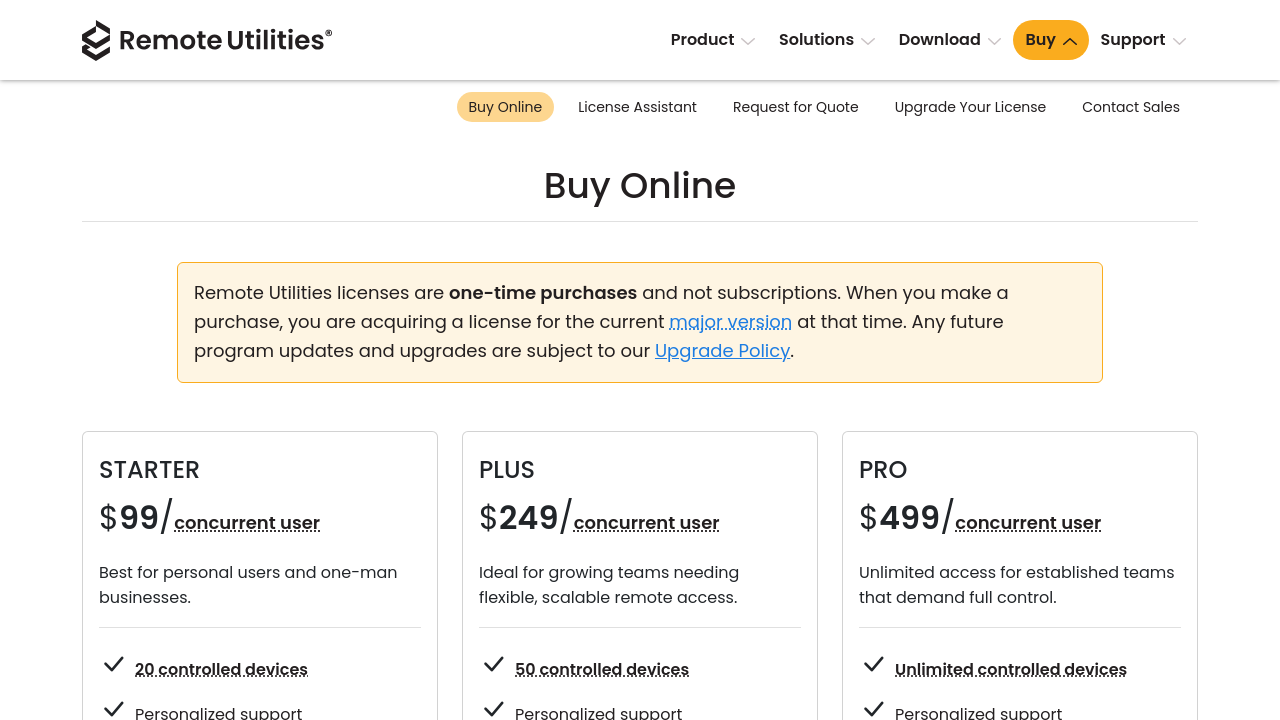Switch to the License Assistant tab

637,106
